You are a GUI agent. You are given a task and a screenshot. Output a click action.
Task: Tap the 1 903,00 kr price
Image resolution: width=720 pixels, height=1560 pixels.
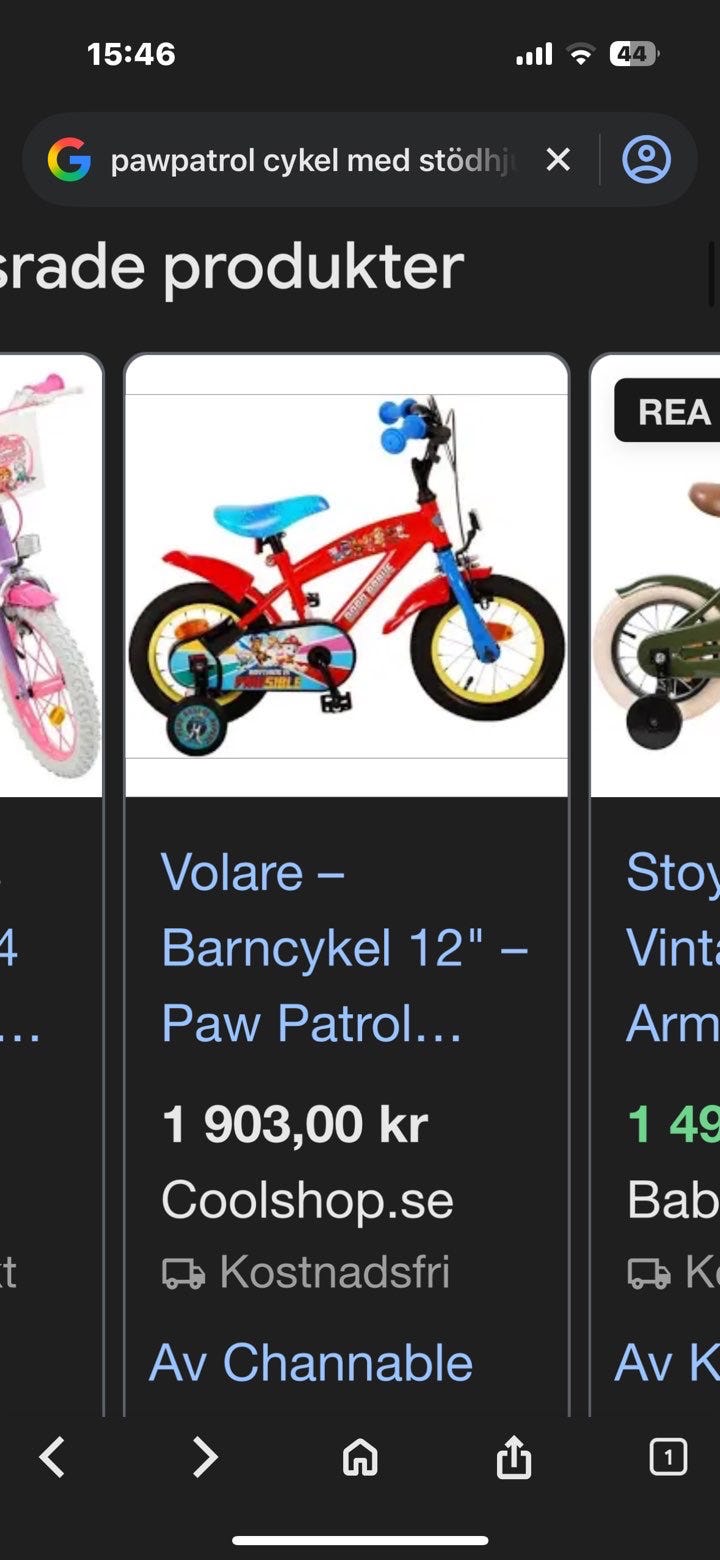pos(295,1125)
